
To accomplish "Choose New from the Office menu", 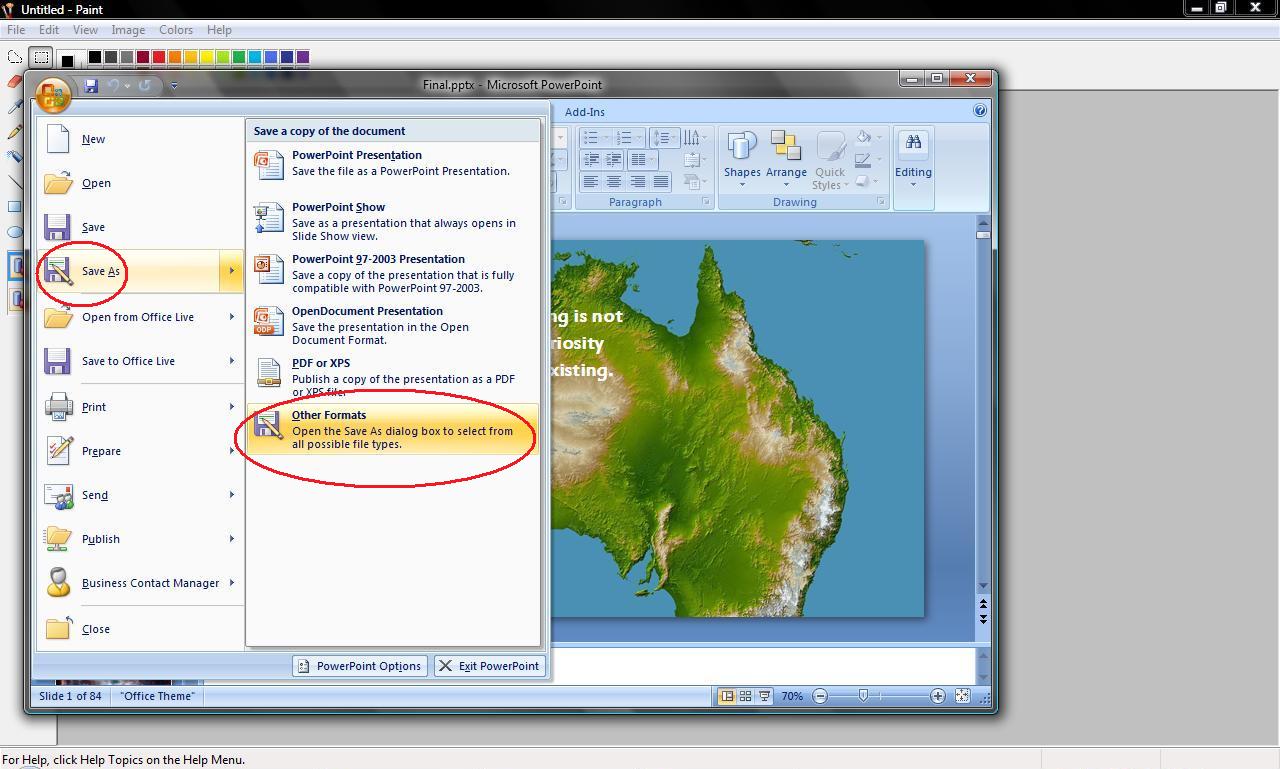I will pos(140,139).
